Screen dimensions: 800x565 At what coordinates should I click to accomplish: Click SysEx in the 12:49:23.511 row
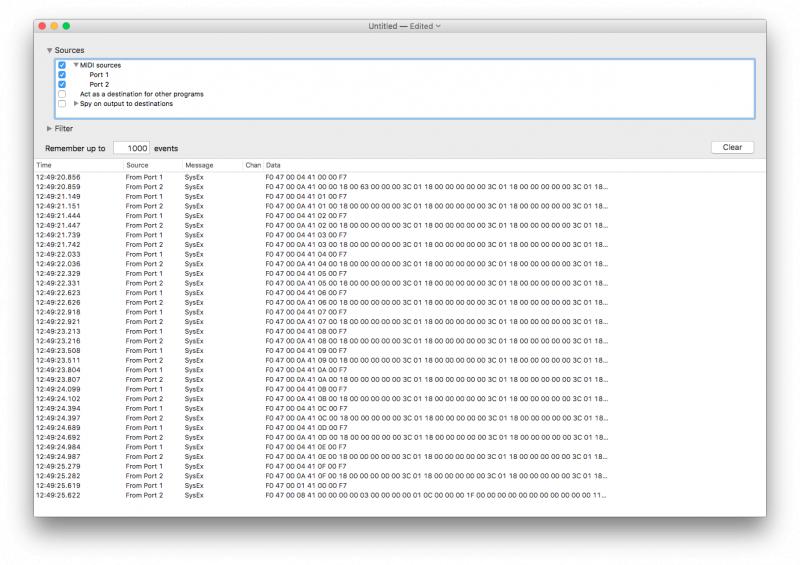click(x=194, y=360)
